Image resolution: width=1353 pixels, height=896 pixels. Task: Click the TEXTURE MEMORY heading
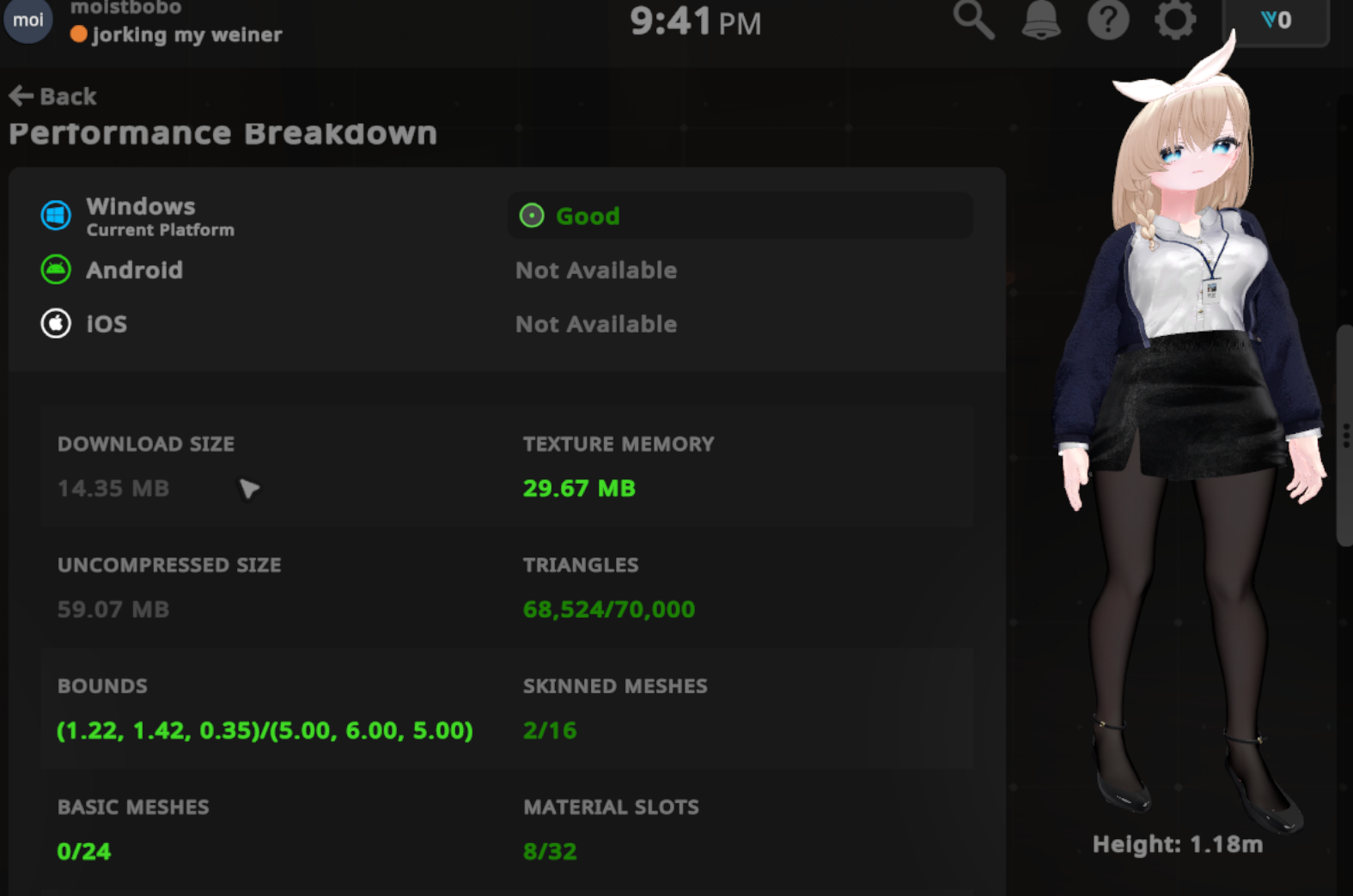tap(619, 444)
